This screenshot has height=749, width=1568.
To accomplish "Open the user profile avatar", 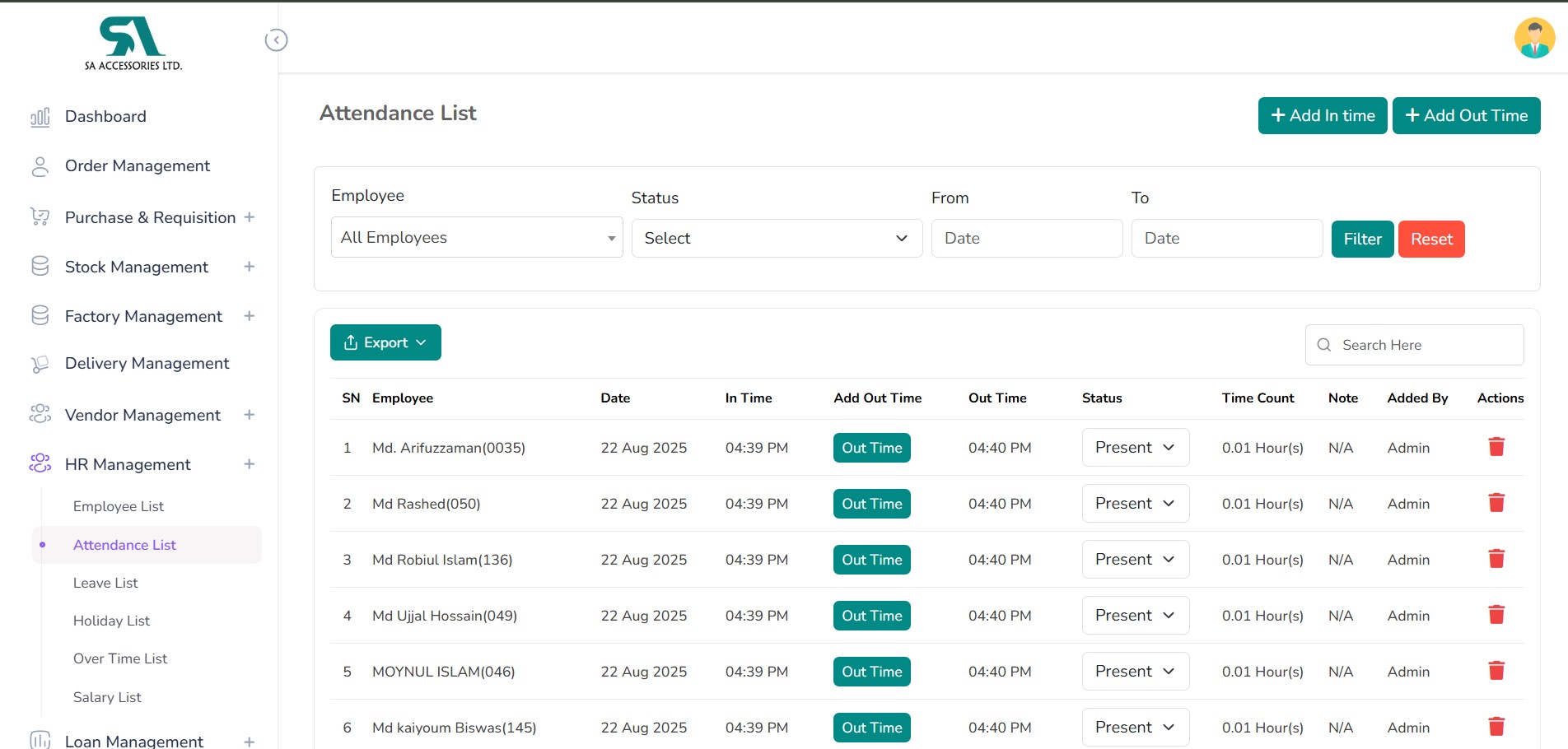I will tap(1533, 38).
